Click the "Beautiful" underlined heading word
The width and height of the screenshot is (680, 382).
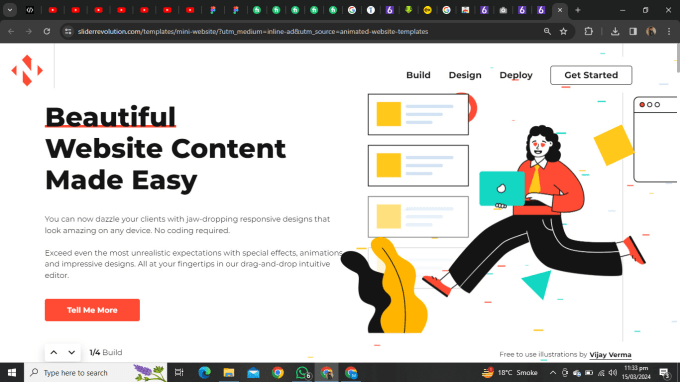click(110, 117)
